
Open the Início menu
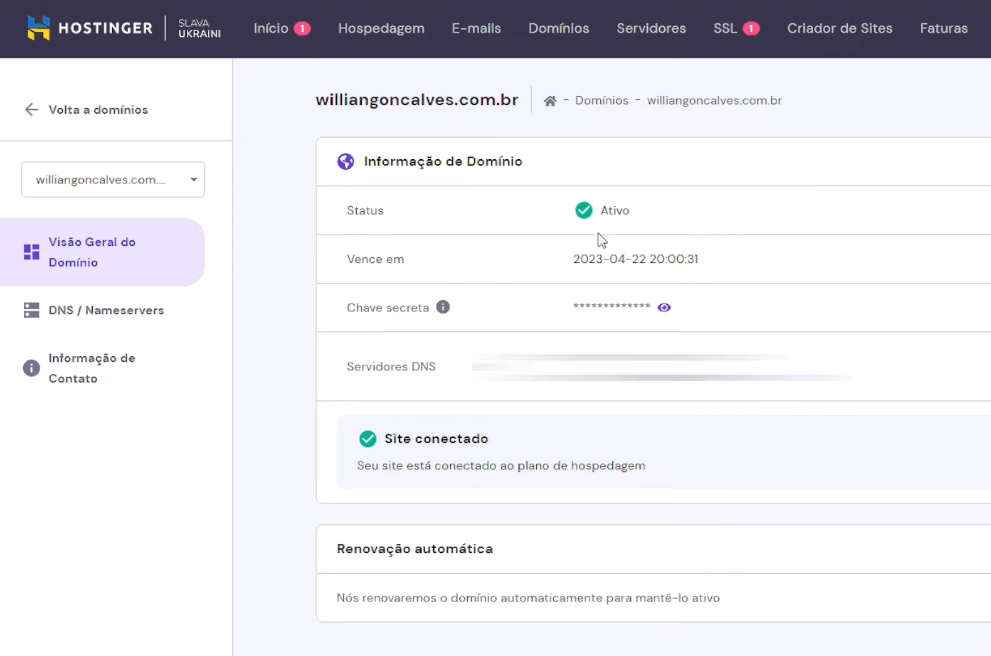271,28
